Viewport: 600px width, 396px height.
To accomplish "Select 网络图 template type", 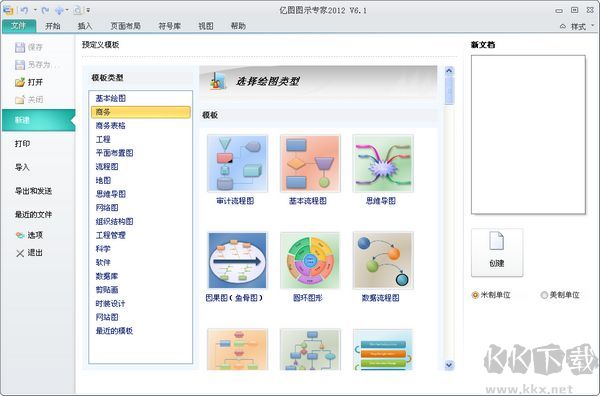I will (106, 208).
